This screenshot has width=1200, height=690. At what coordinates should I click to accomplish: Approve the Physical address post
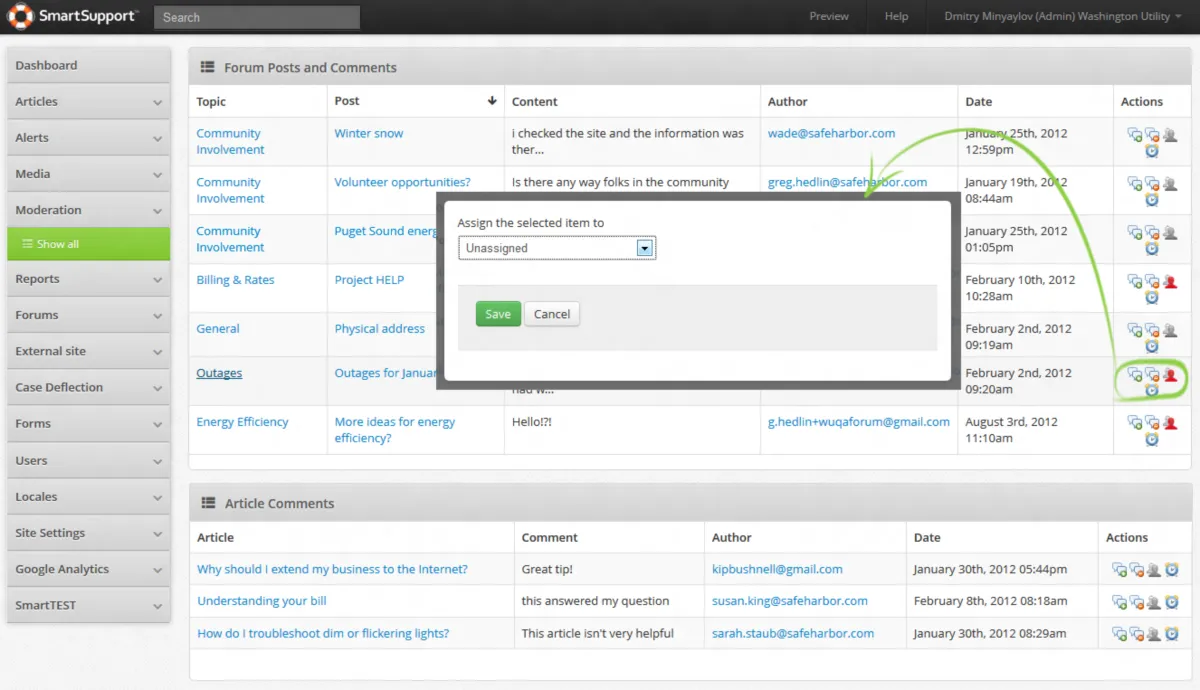tap(1134, 330)
